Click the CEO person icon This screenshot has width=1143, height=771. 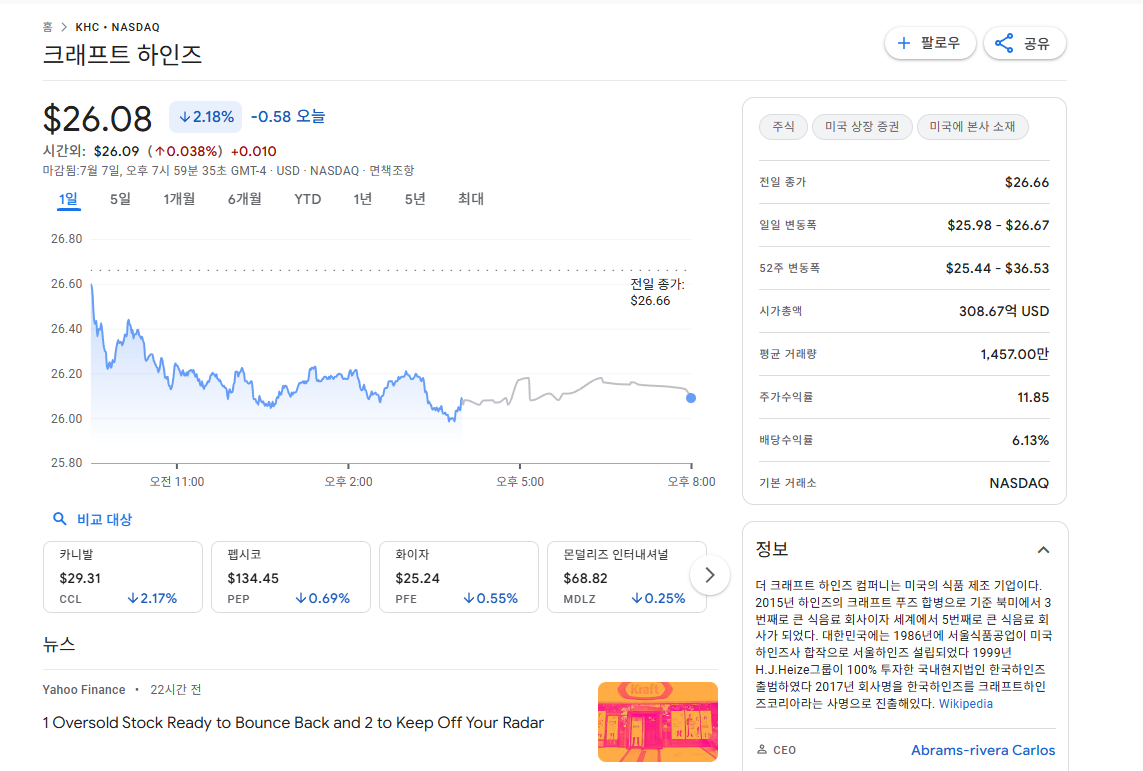pos(762,749)
